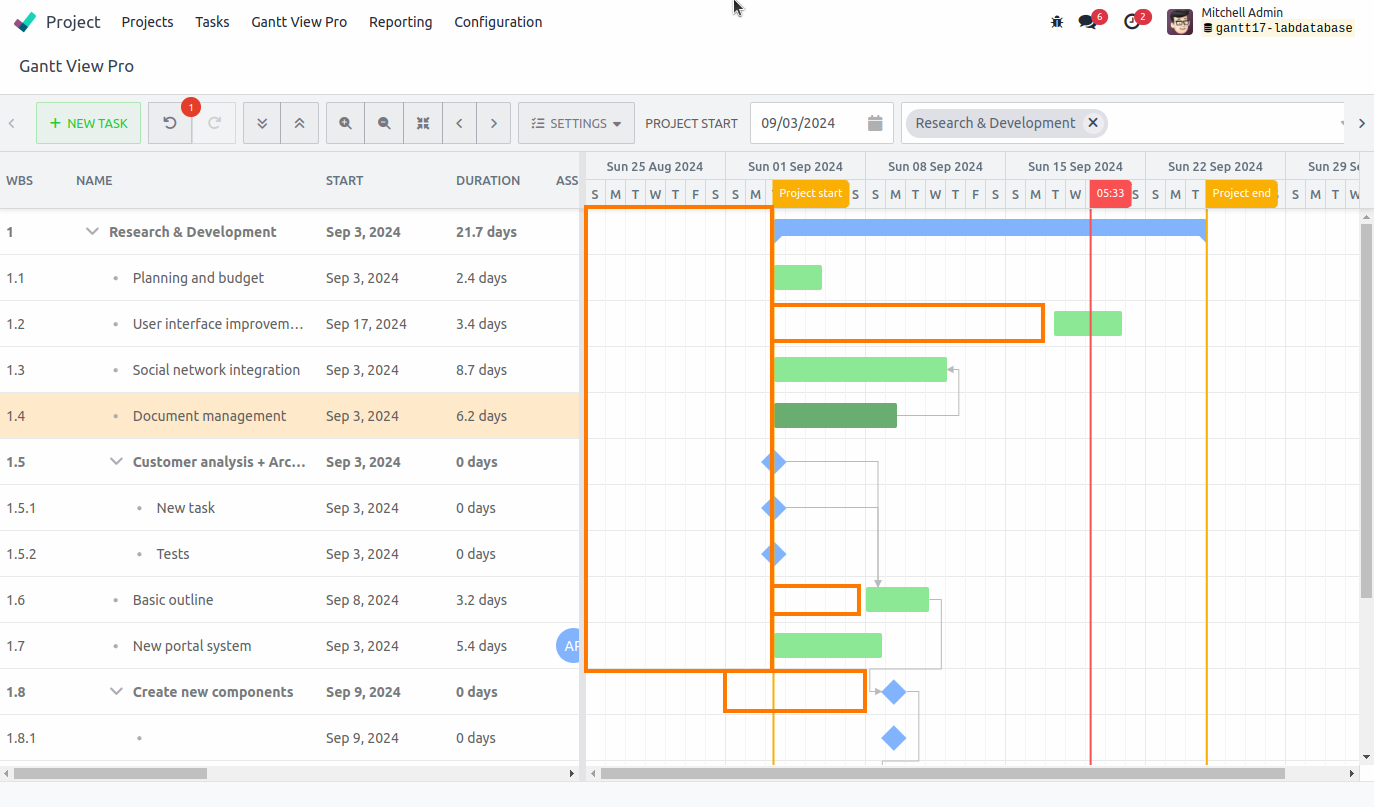
Task: Collapse all tasks with double-chevron up icon
Action: click(299, 122)
